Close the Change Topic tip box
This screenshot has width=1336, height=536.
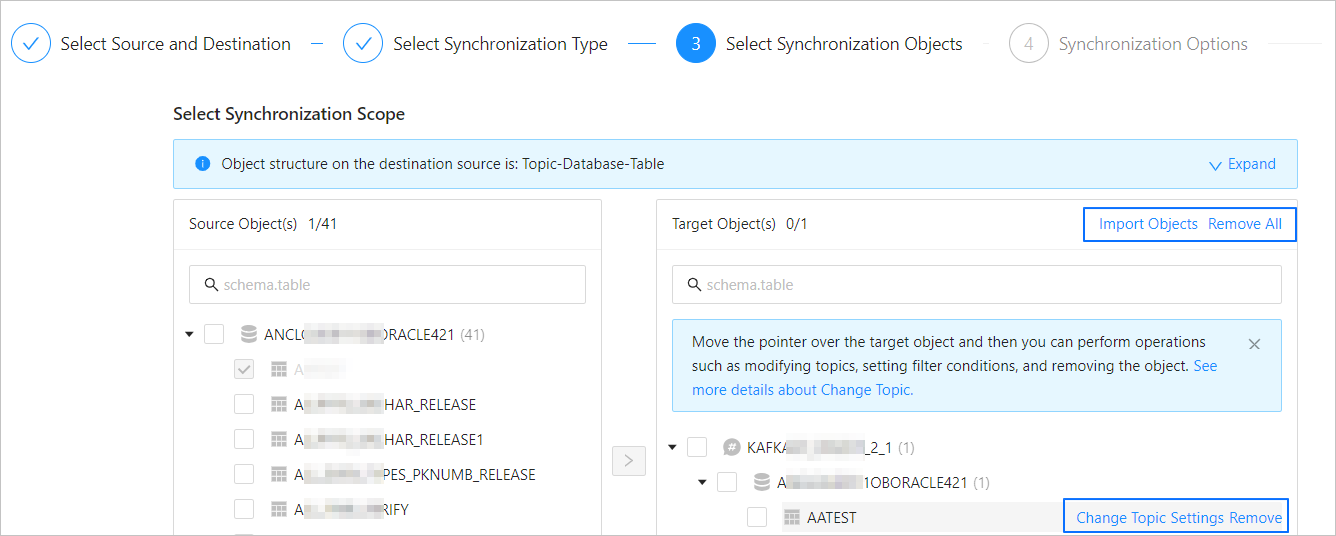click(x=1255, y=344)
